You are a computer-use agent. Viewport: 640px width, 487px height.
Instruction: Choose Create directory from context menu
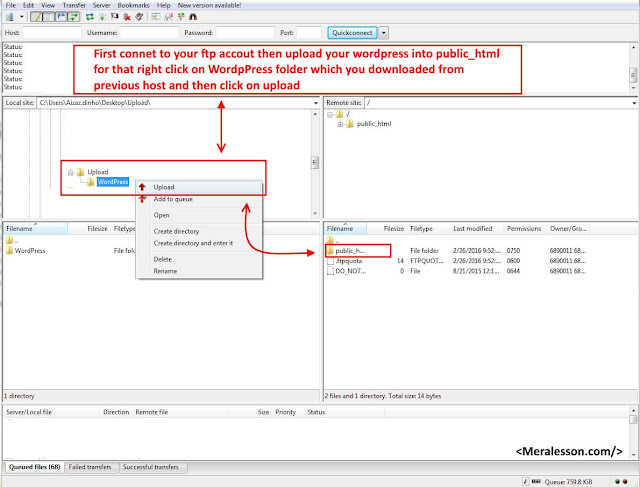click(x=199, y=231)
